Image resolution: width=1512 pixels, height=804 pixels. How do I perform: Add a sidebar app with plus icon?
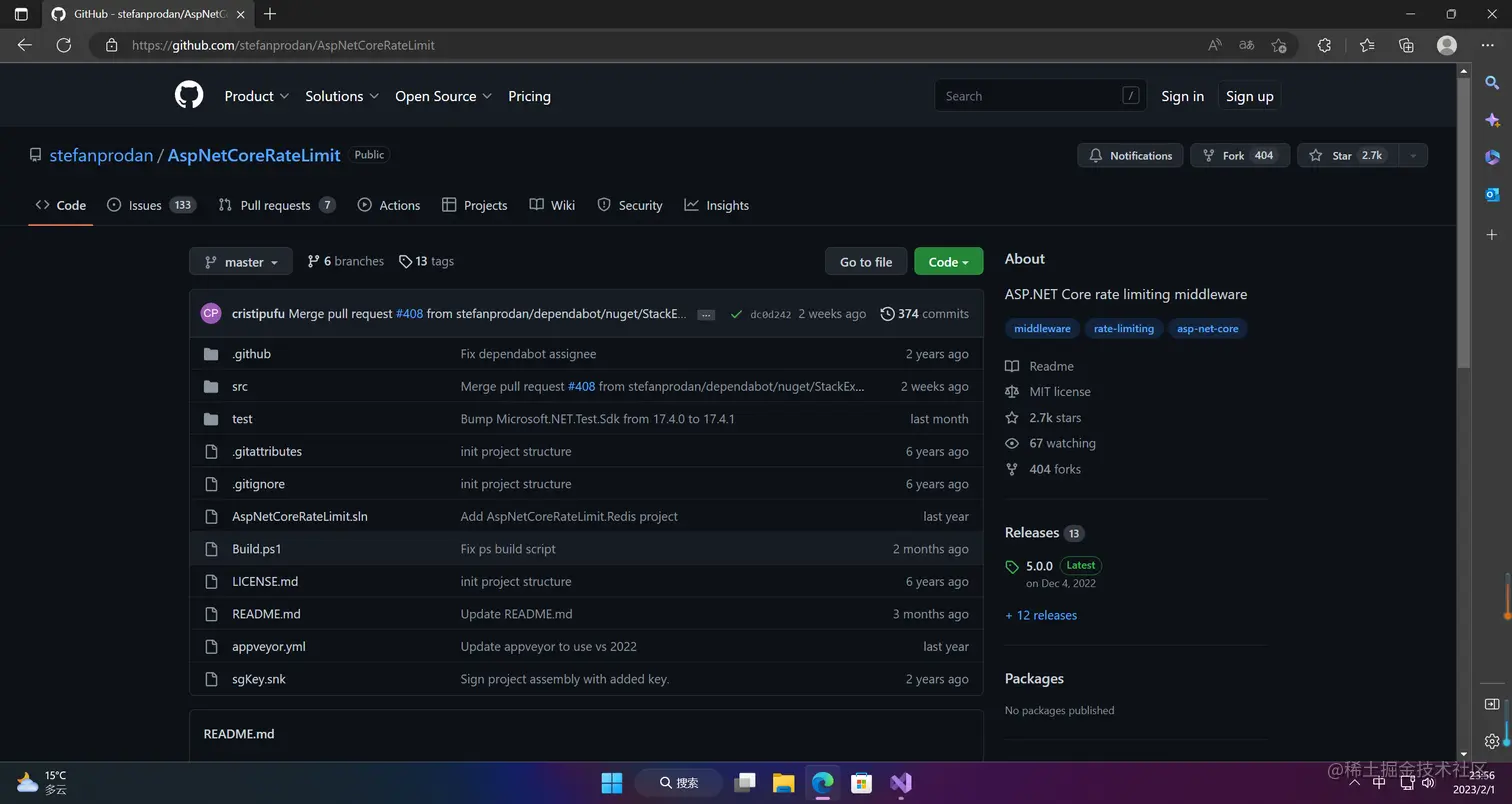click(1492, 235)
